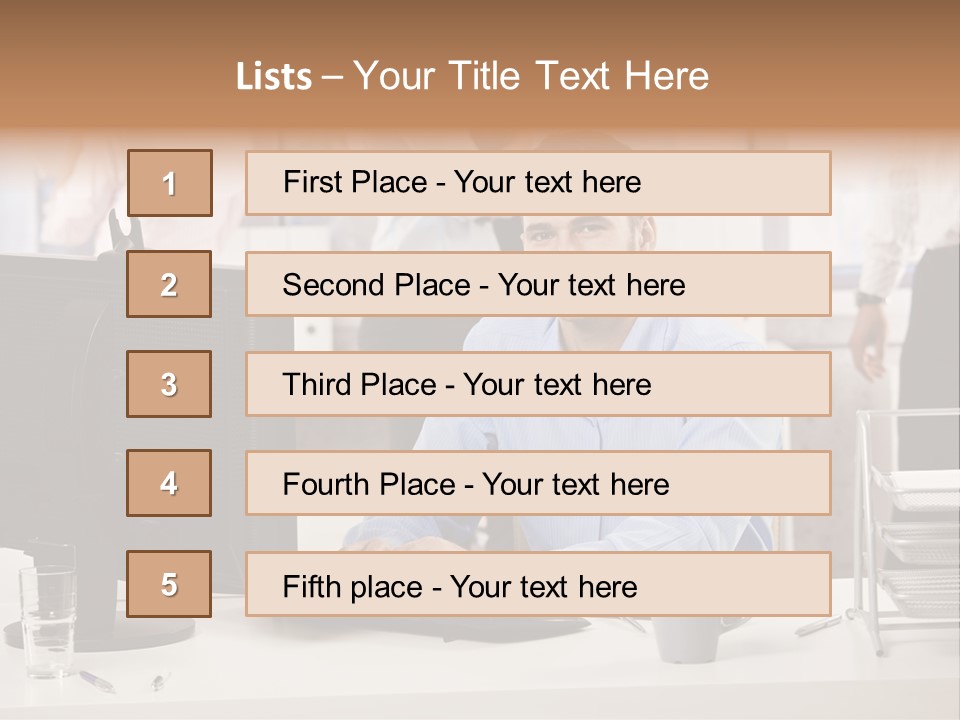Click the wristwatch on the standing person

(x=869, y=297)
